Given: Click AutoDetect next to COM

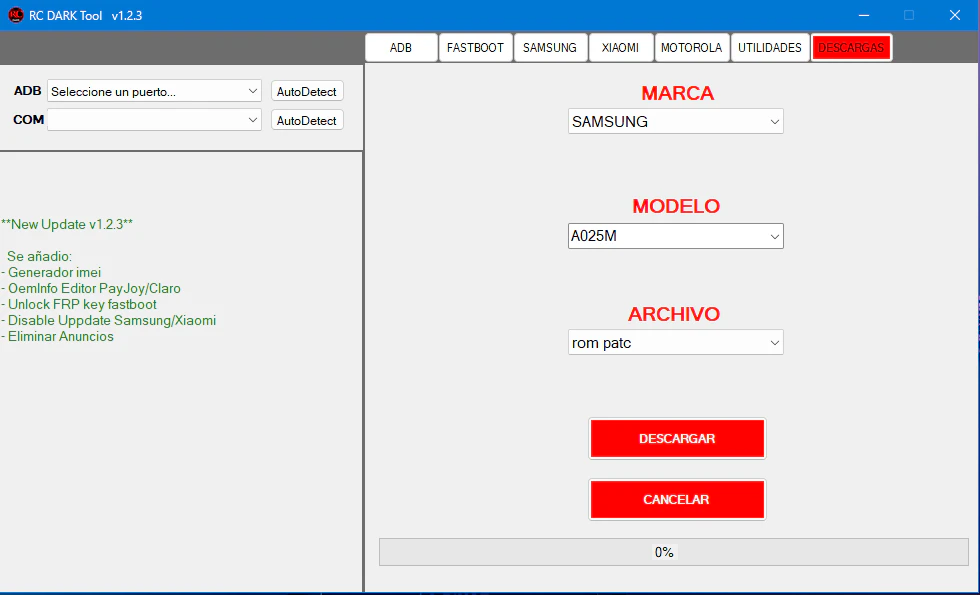Looking at the screenshot, I should [x=307, y=120].
